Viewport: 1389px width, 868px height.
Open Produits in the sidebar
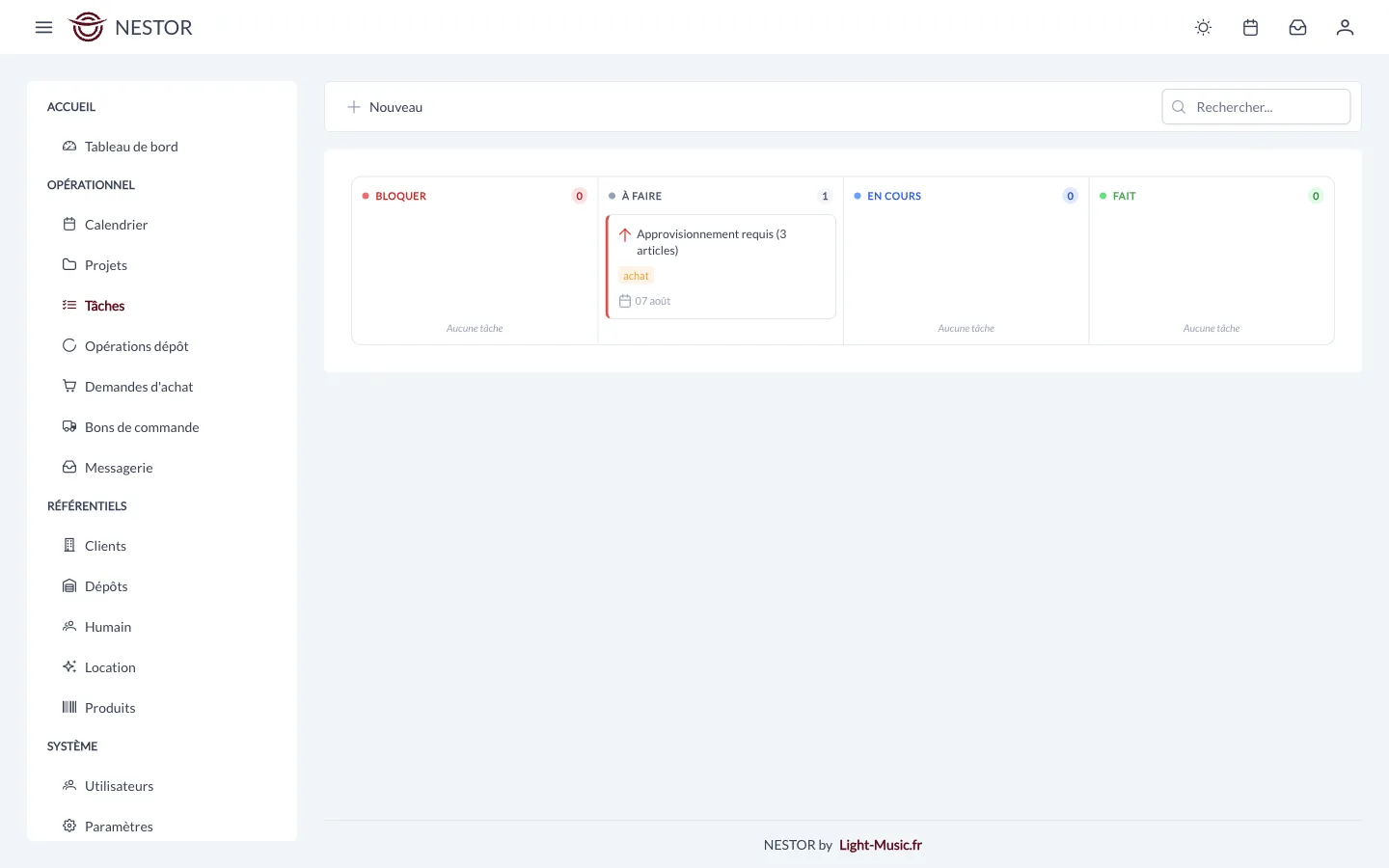(x=162, y=708)
